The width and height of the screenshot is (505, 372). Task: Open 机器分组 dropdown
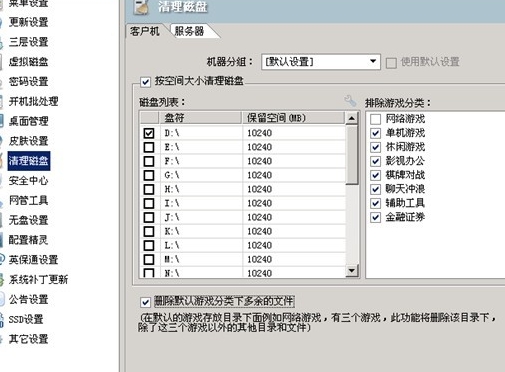click(x=321, y=62)
